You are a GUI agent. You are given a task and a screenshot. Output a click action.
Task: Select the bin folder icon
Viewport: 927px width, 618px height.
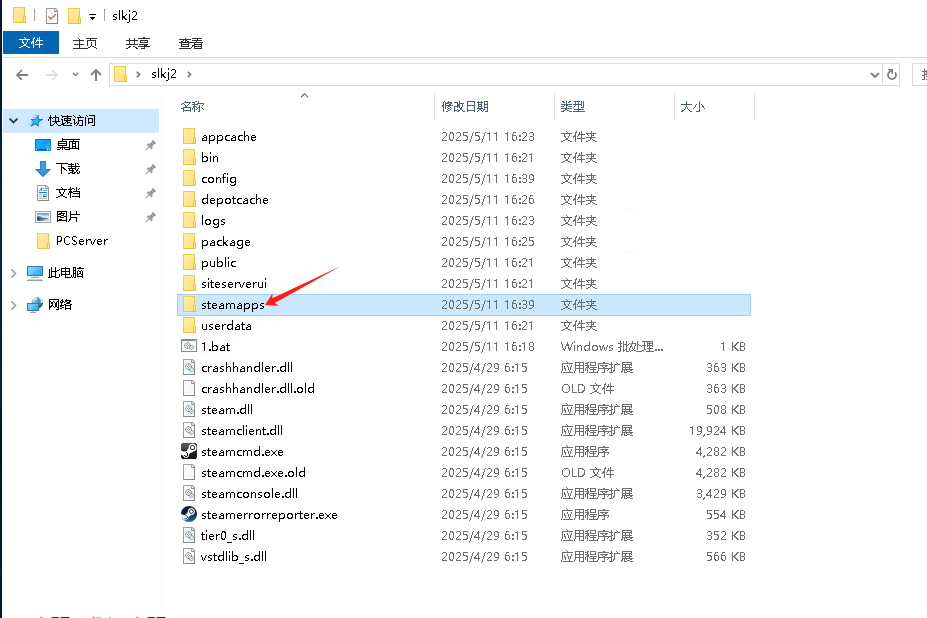click(189, 157)
